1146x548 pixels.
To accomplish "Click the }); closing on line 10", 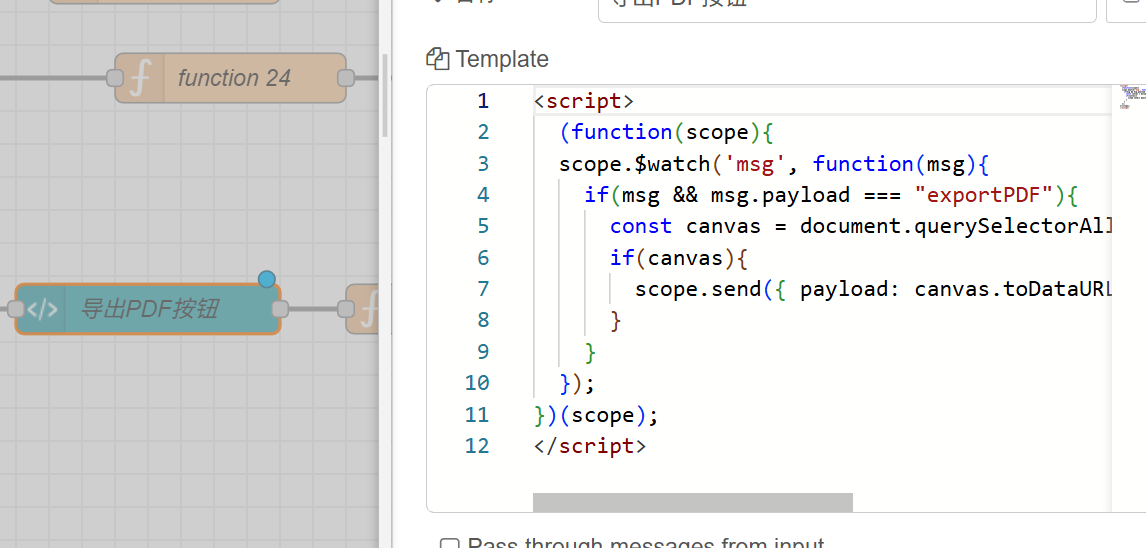I will tap(577, 384).
